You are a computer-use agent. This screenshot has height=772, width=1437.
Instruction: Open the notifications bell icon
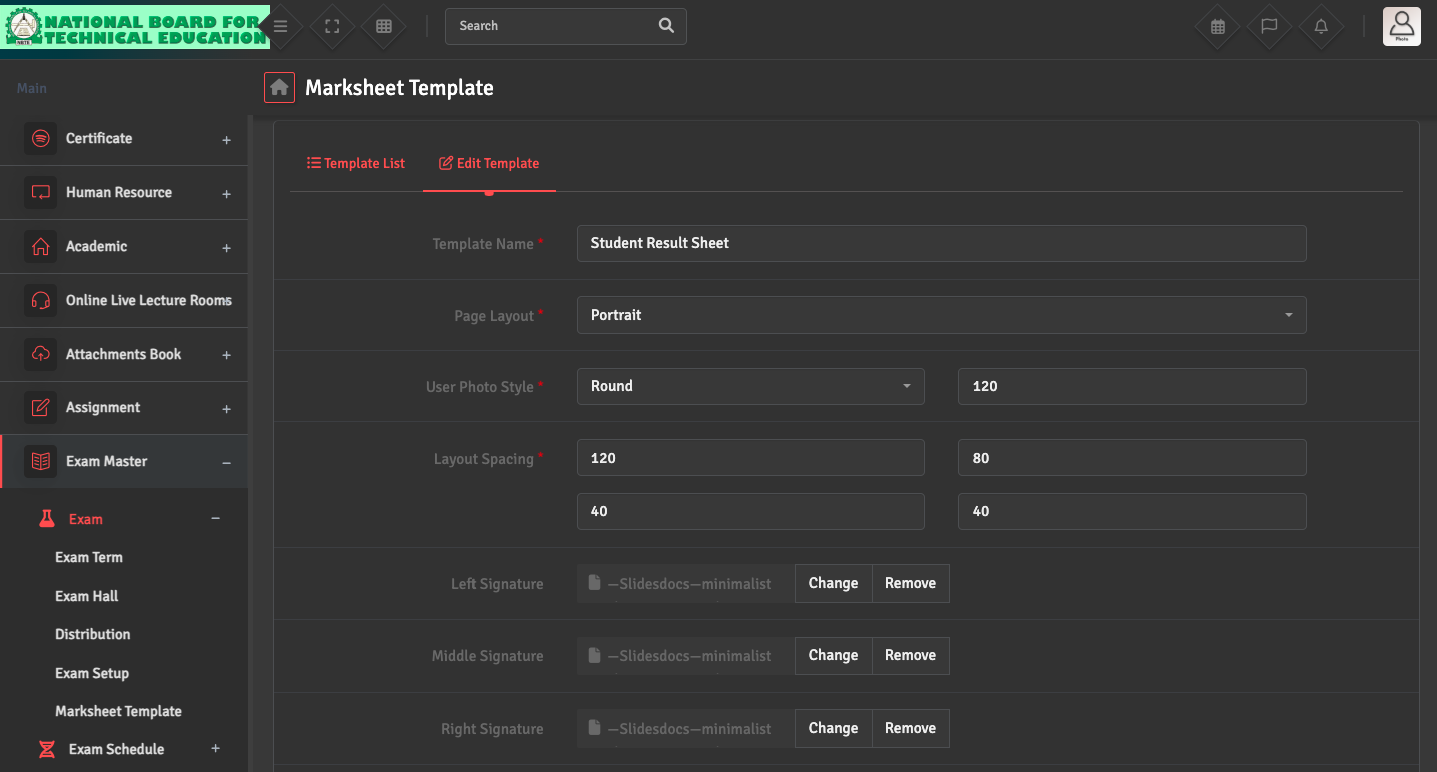[1321, 27]
